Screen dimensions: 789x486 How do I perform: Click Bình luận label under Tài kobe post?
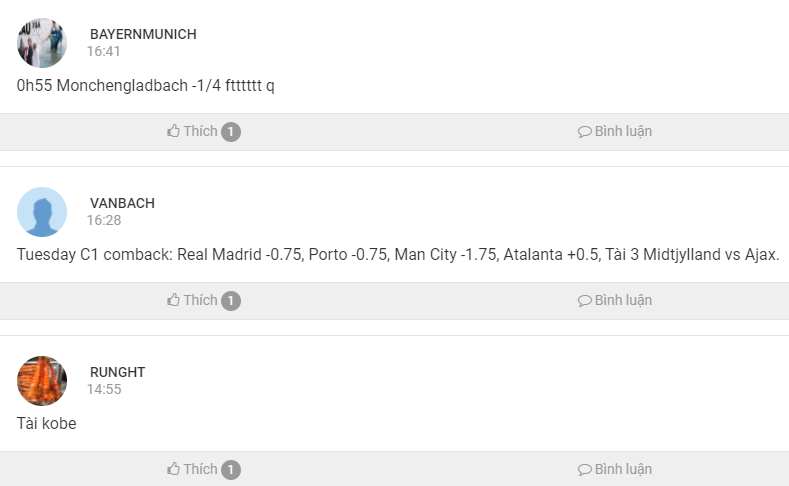[x=623, y=469]
